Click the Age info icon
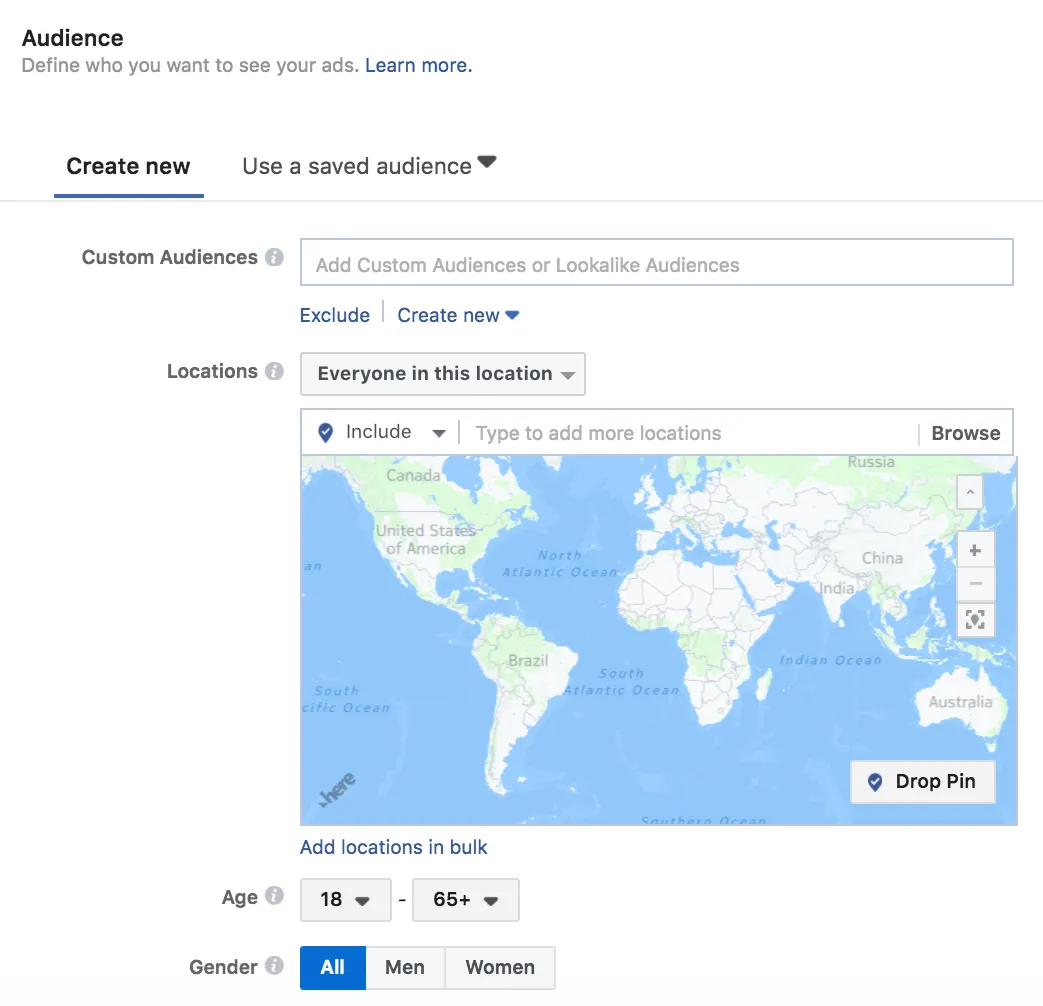1043x1006 pixels. coord(274,896)
